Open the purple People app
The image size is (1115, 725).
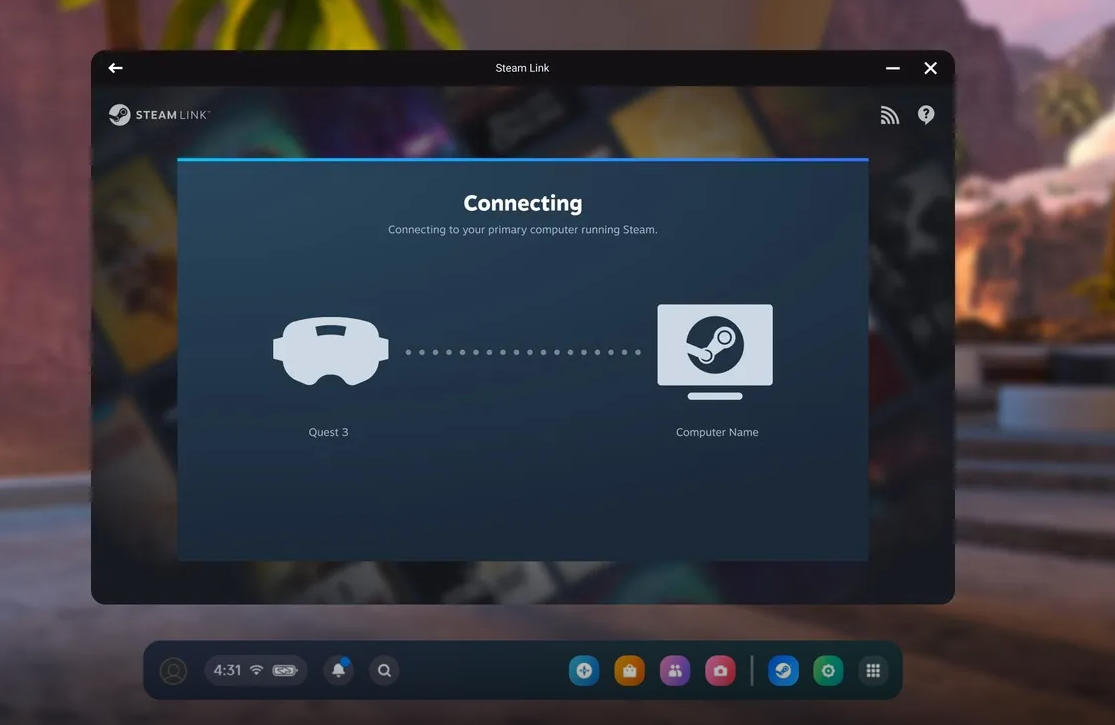pyautogui.click(x=675, y=670)
